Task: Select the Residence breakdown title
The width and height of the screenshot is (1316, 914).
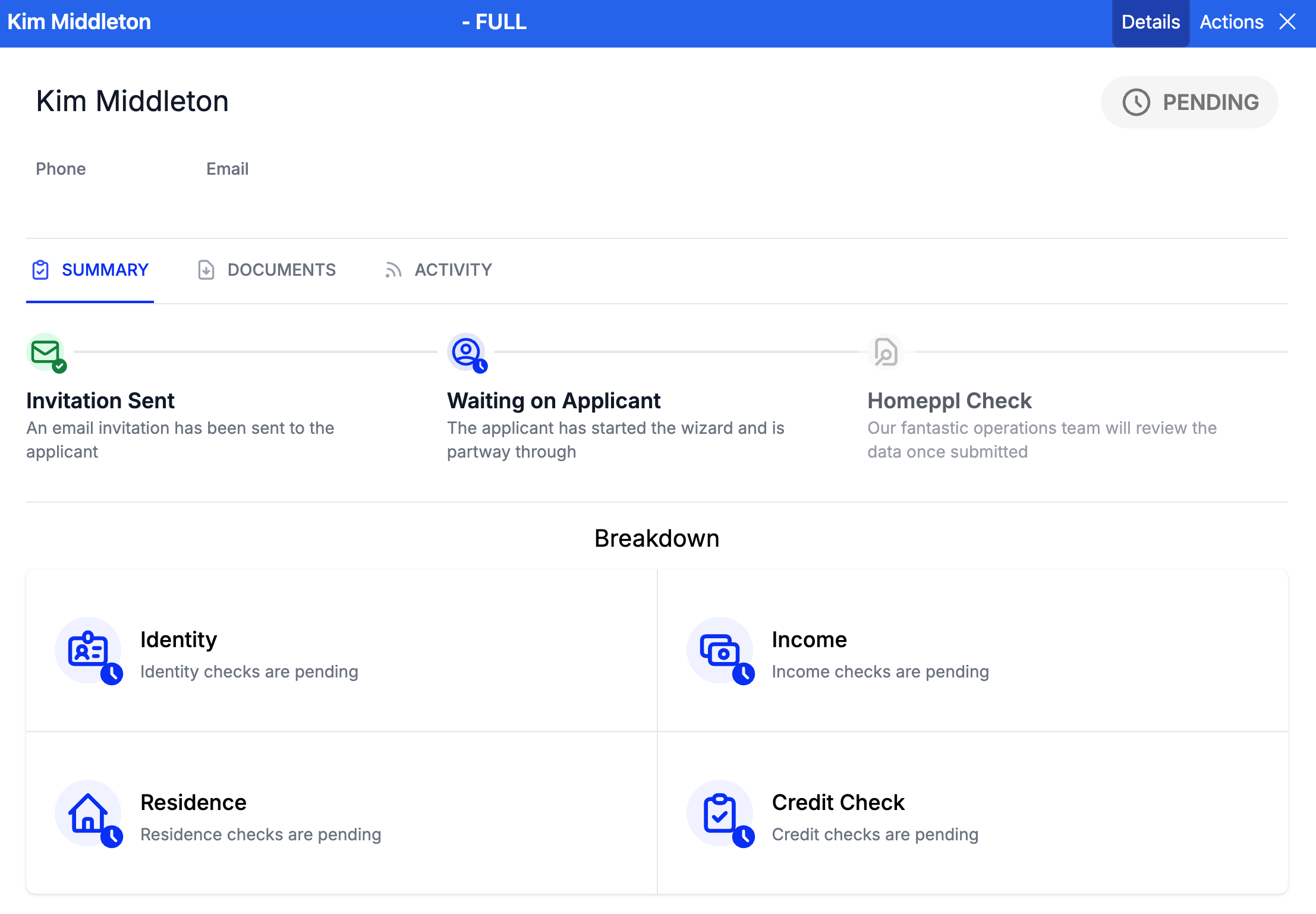Action: click(x=193, y=802)
